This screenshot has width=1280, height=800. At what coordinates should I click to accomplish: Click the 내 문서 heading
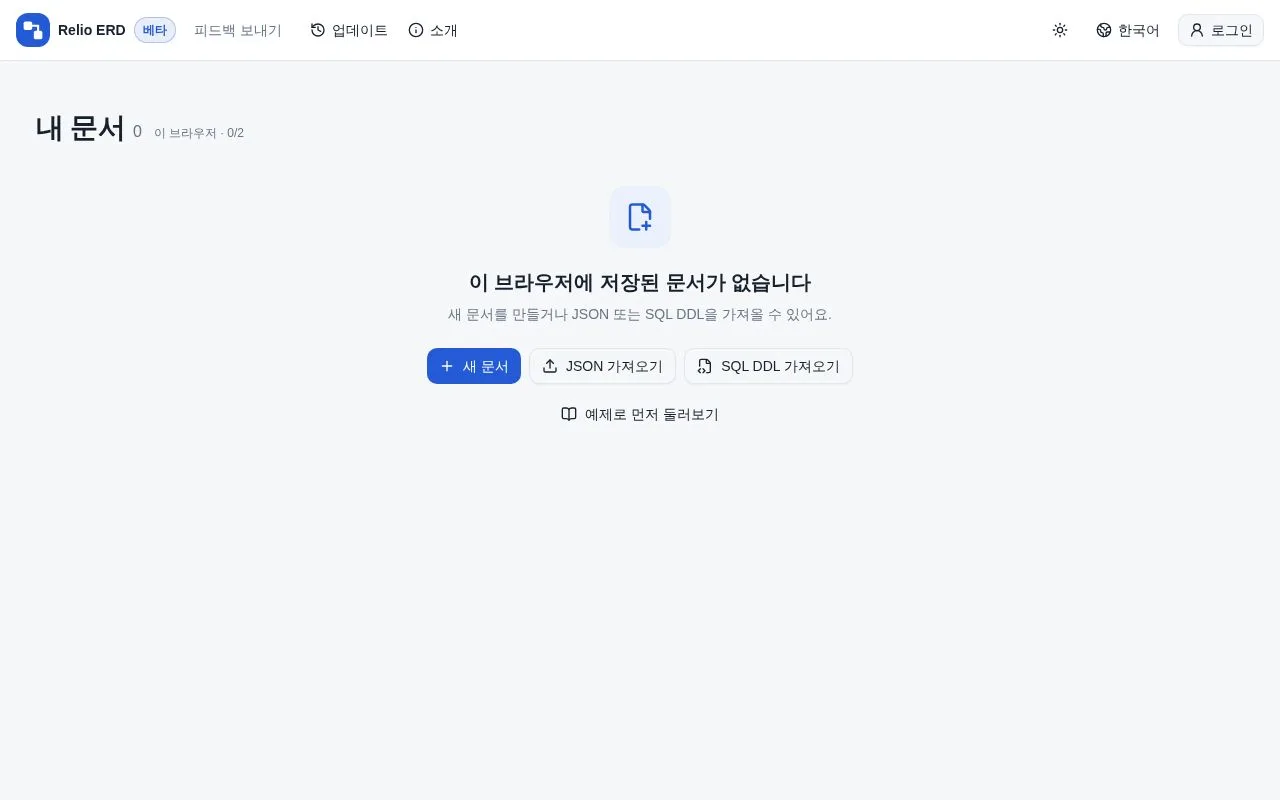[x=80, y=128]
